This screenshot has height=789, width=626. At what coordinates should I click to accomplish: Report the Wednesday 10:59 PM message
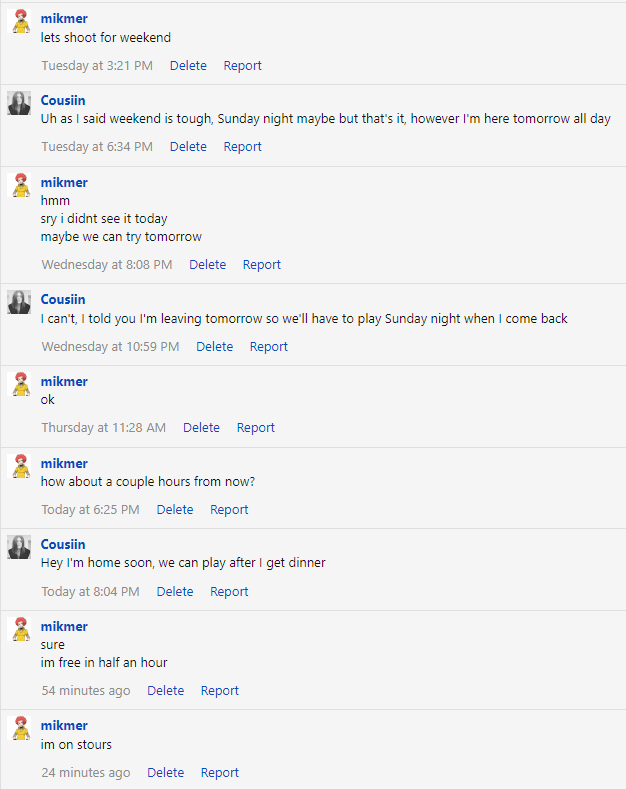tap(269, 347)
